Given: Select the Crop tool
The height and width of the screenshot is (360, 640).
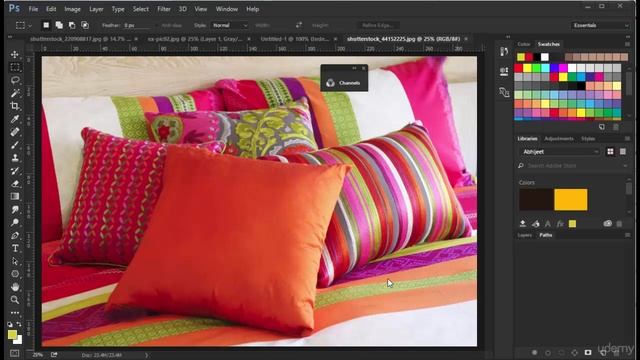Looking at the screenshot, I should pyautogui.click(x=15, y=106).
